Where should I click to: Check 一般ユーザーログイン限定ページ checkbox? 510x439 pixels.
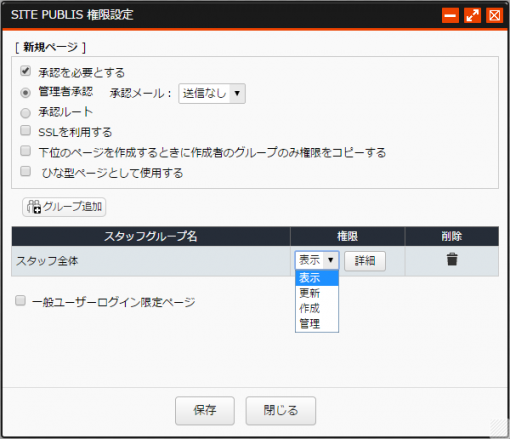[x=20, y=300]
